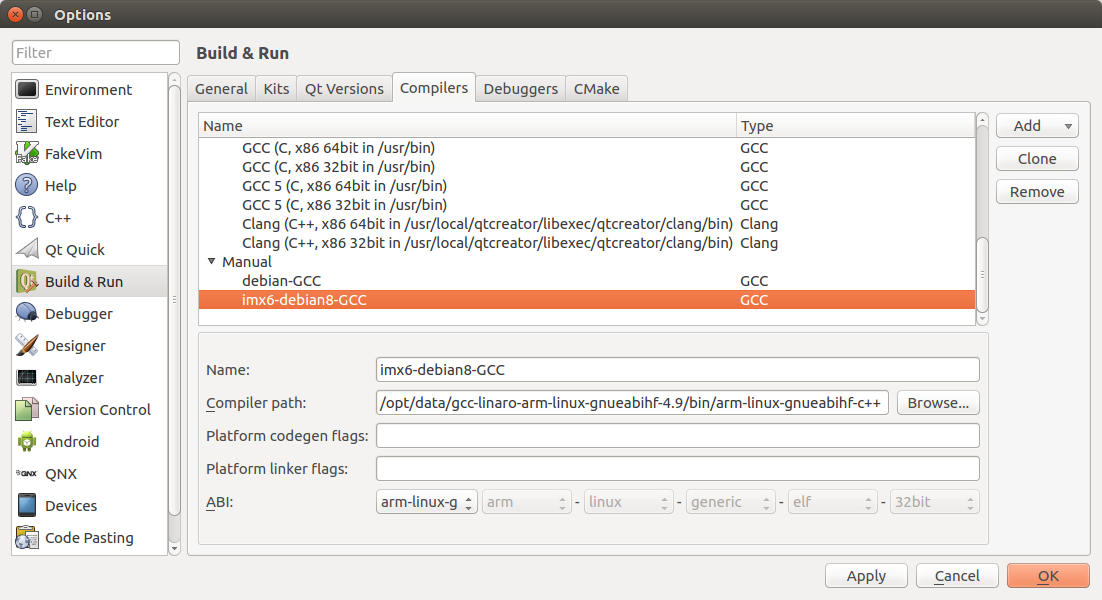The height and width of the screenshot is (600, 1102).
Task: Open Debugger options in the sidebar
Action: tap(78, 314)
